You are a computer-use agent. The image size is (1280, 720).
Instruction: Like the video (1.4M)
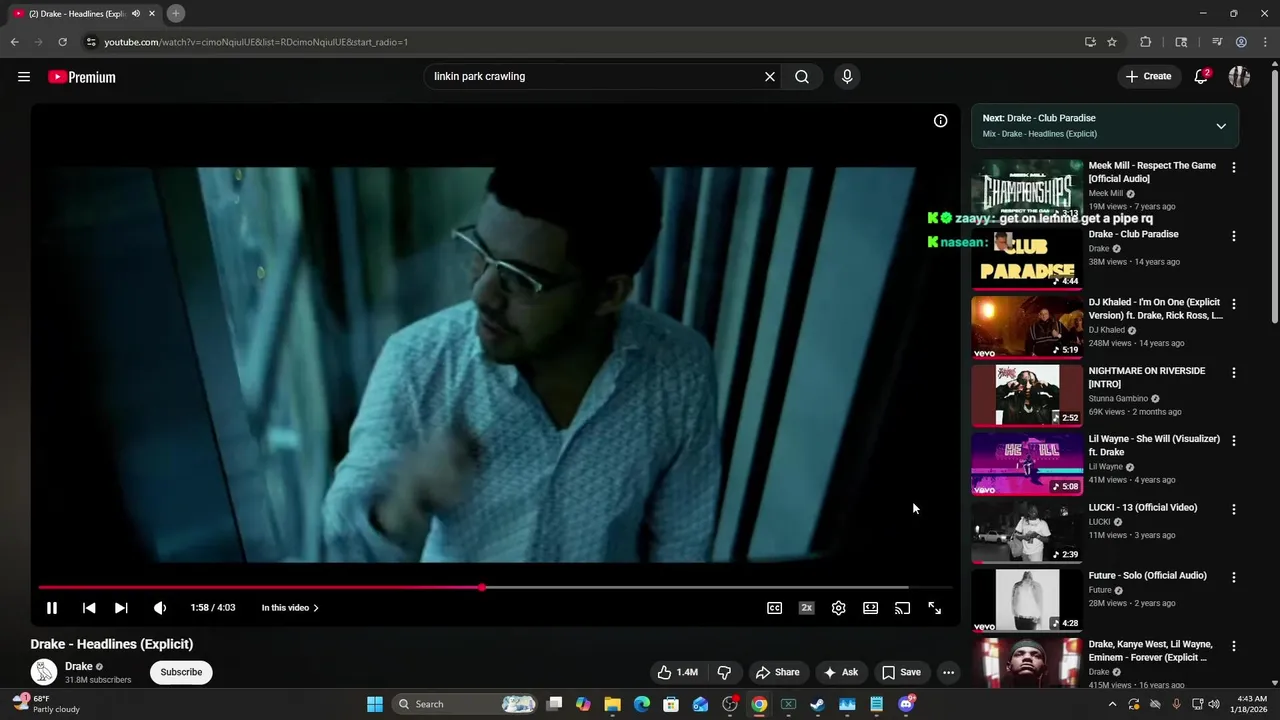coord(676,672)
